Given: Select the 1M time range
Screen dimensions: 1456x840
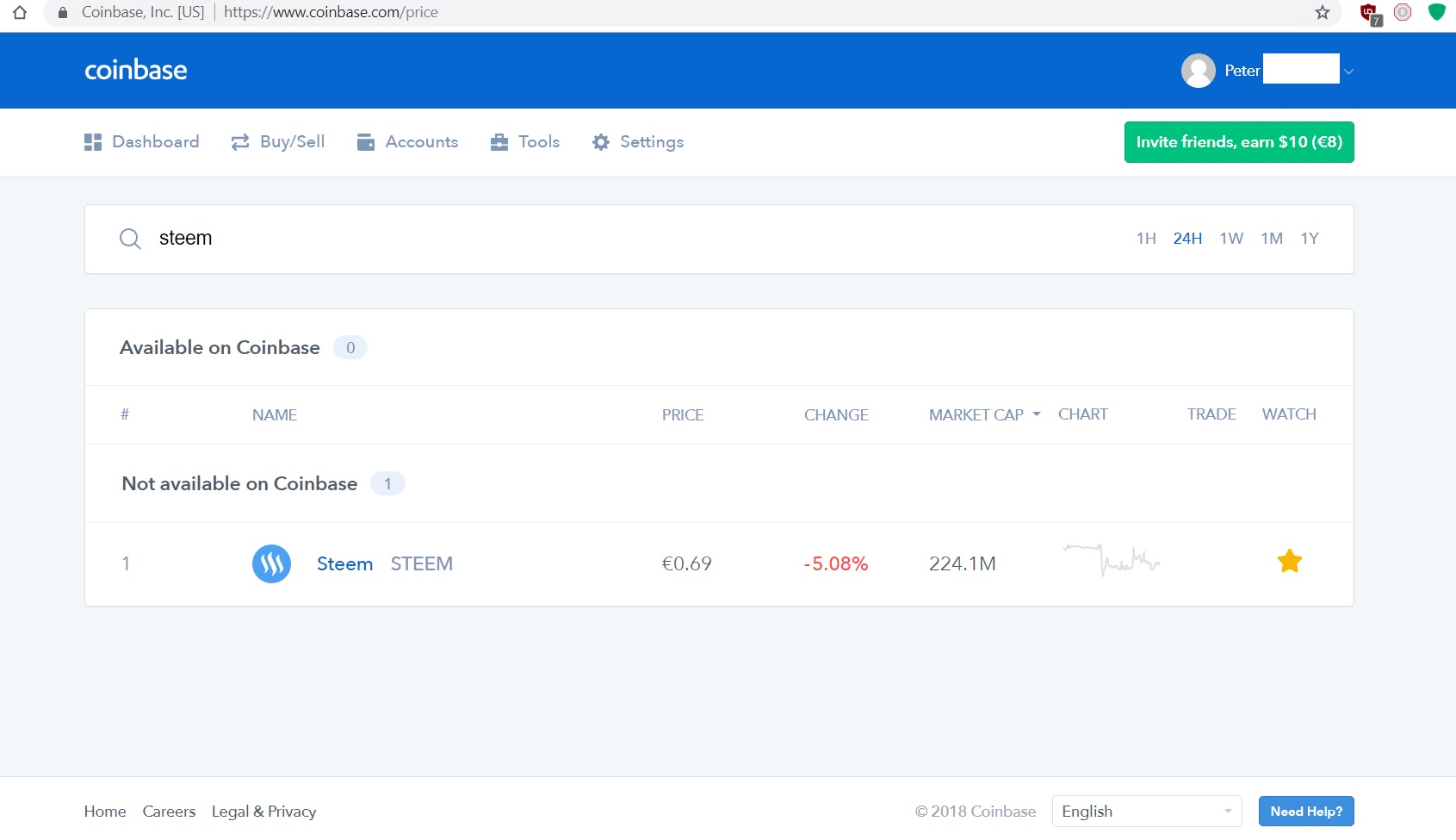Looking at the screenshot, I should [1272, 239].
